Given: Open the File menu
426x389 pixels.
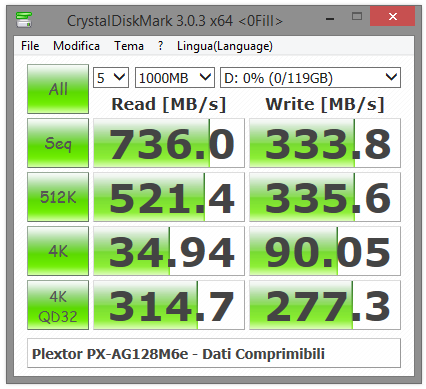Looking at the screenshot, I should tap(30, 46).
